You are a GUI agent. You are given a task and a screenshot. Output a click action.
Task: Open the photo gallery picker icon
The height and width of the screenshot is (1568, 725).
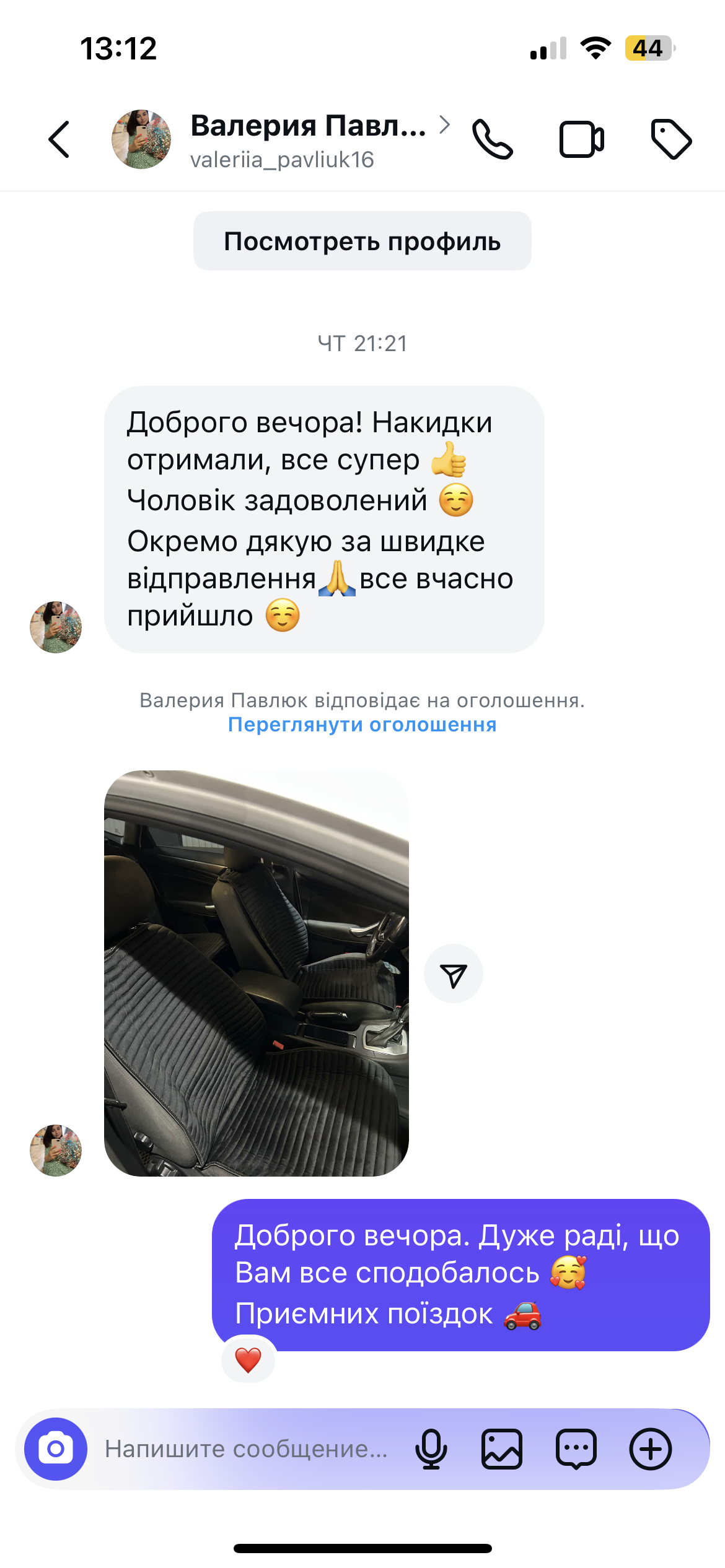click(x=502, y=1449)
